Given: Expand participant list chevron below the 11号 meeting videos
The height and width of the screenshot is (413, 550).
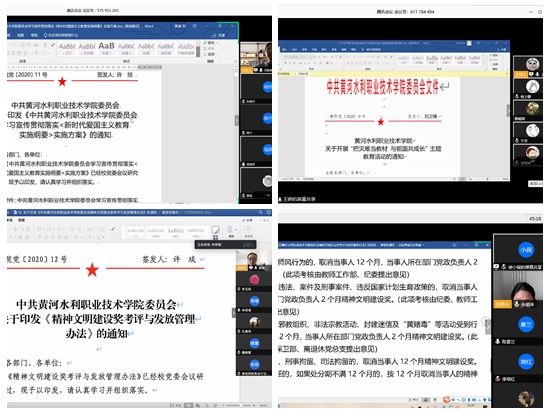Looking at the screenshot, I should [268, 195].
